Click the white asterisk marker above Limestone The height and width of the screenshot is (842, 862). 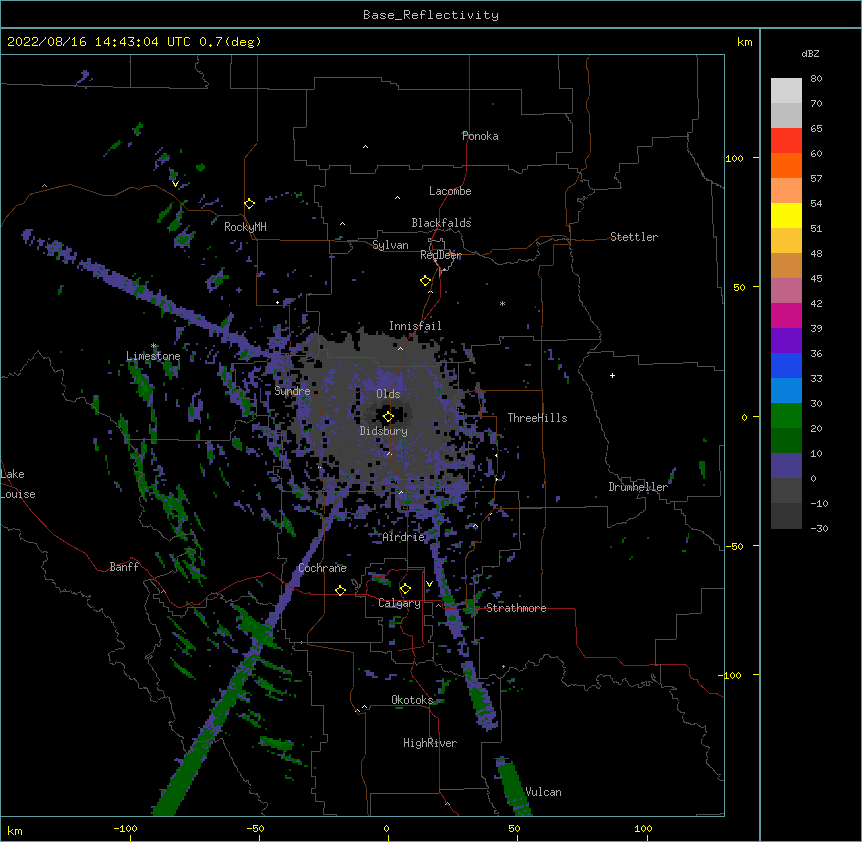pyautogui.click(x=154, y=346)
